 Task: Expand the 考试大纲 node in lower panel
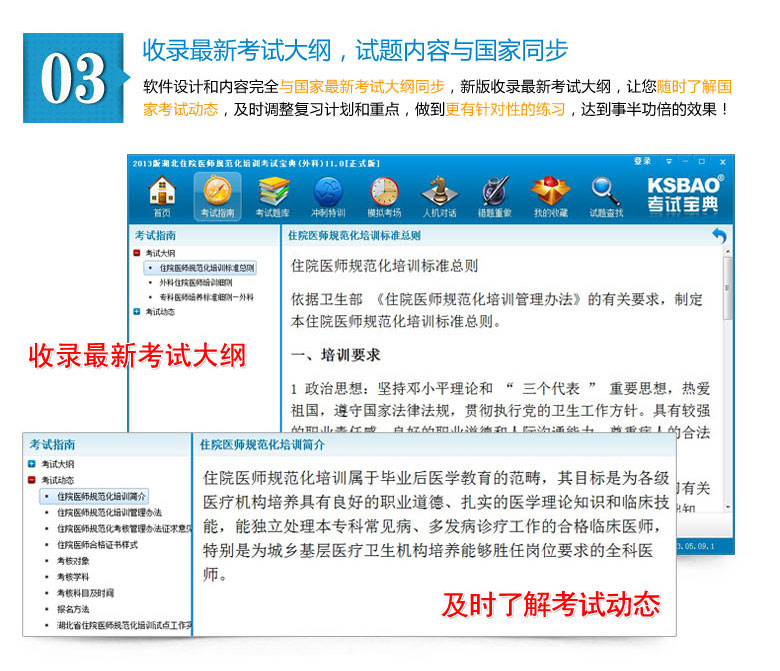click(32, 464)
